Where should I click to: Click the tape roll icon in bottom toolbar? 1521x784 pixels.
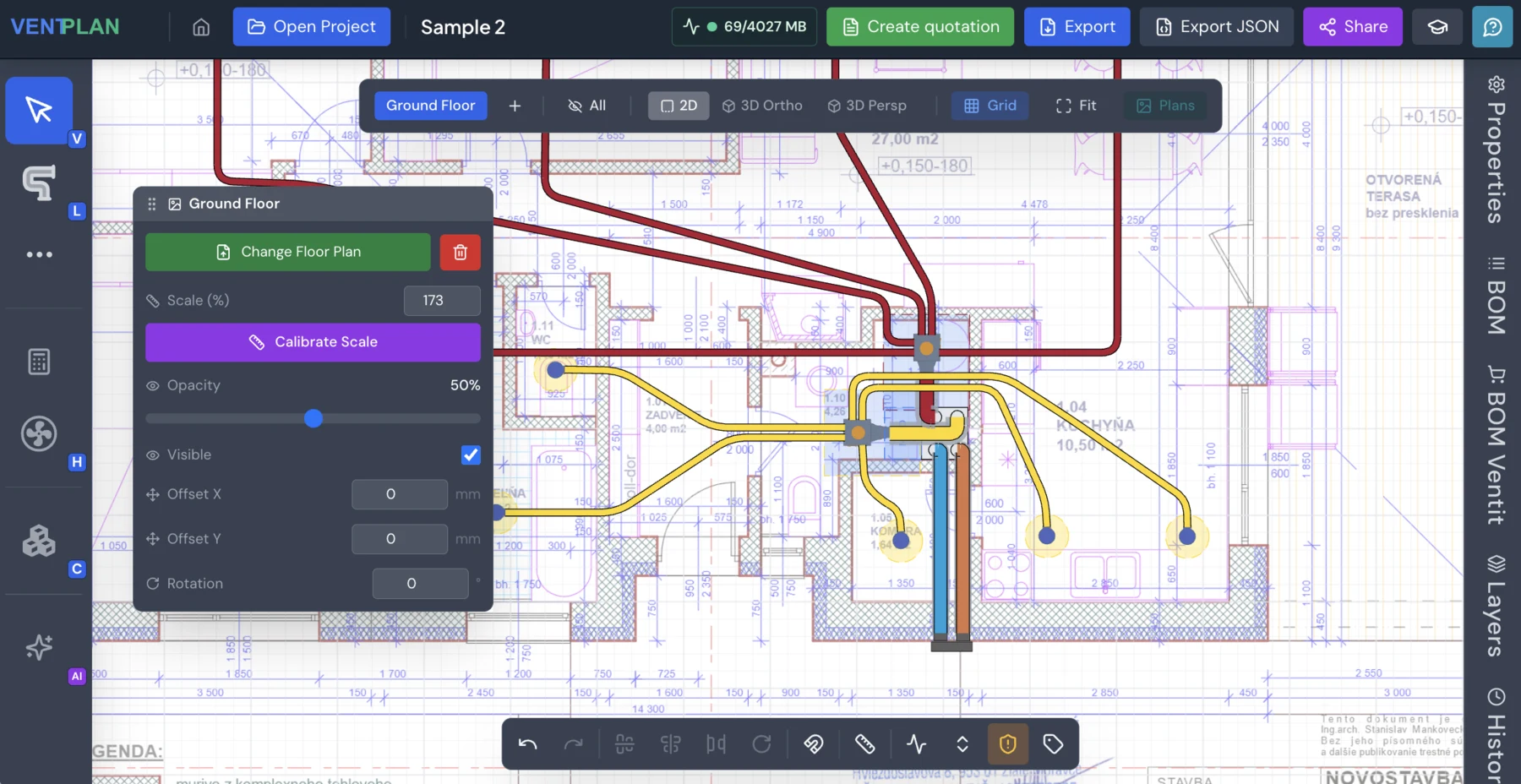coord(813,744)
